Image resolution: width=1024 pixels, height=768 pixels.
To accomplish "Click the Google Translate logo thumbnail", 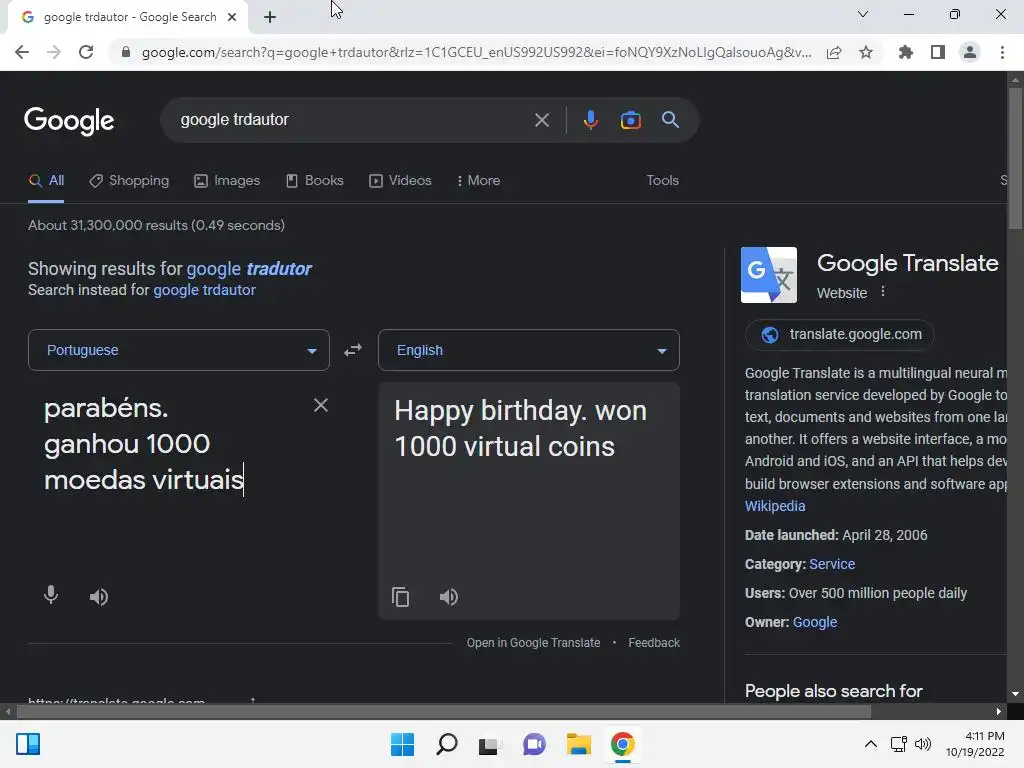I will coord(769,275).
